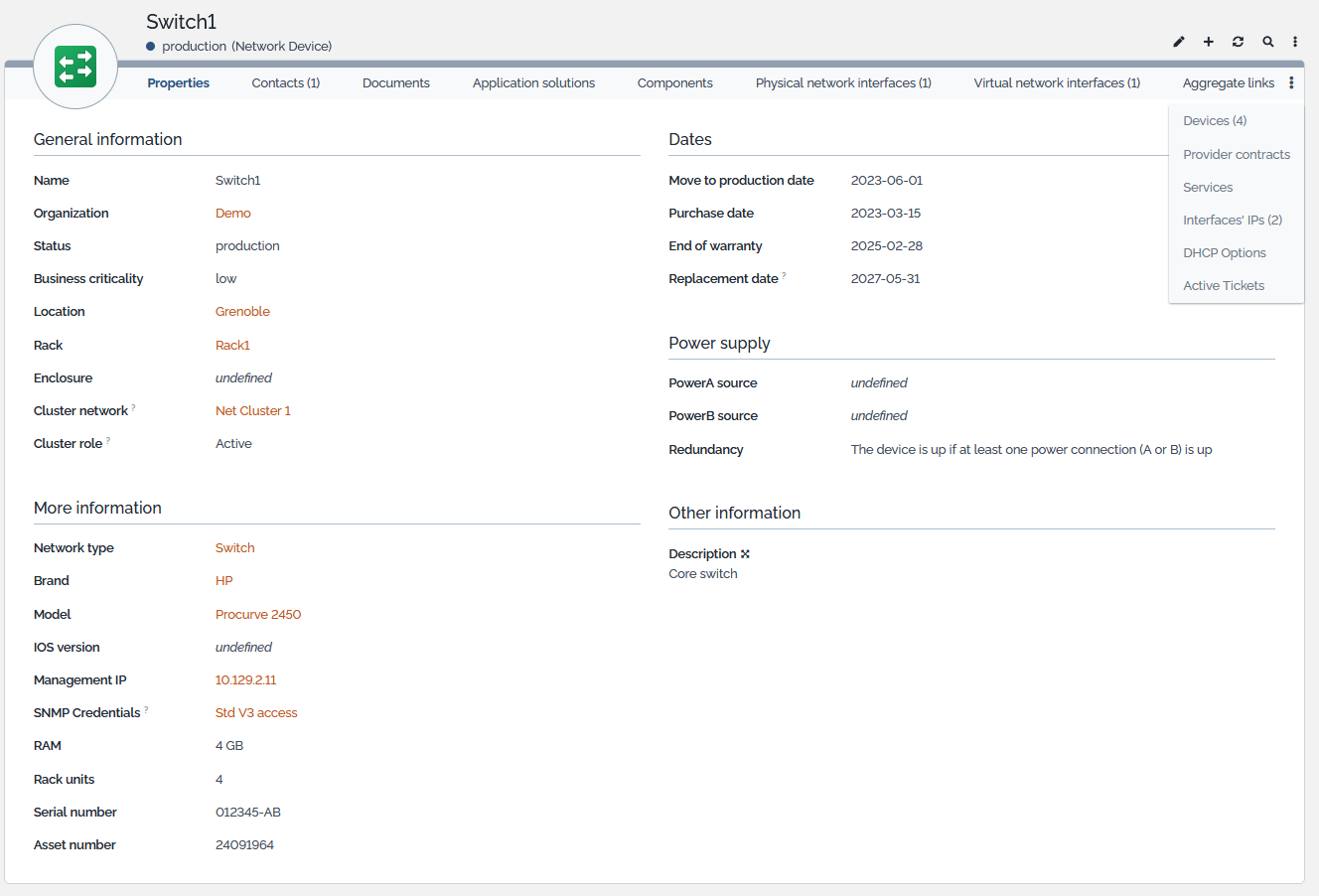Go to Virtual network interfaces tab

coord(1057,83)
